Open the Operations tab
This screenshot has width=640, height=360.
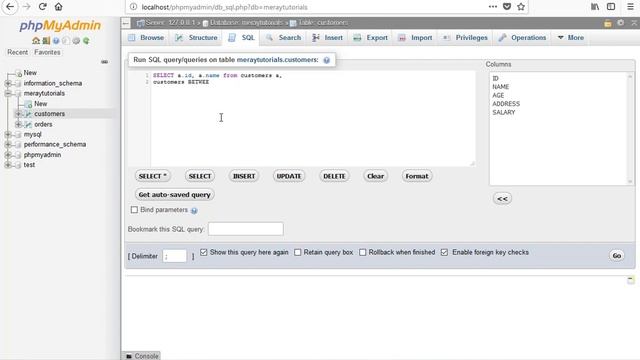pos(522,38)
